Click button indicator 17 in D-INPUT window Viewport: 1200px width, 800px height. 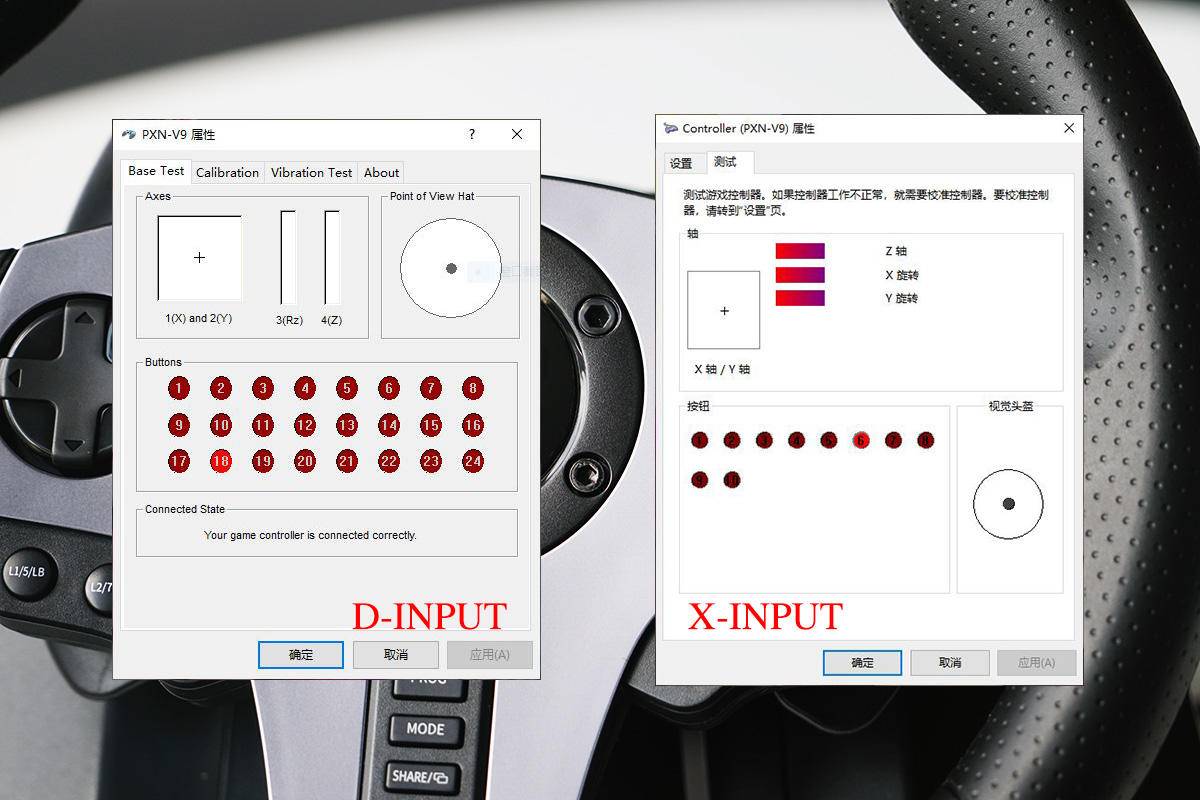tap(179, 461)
